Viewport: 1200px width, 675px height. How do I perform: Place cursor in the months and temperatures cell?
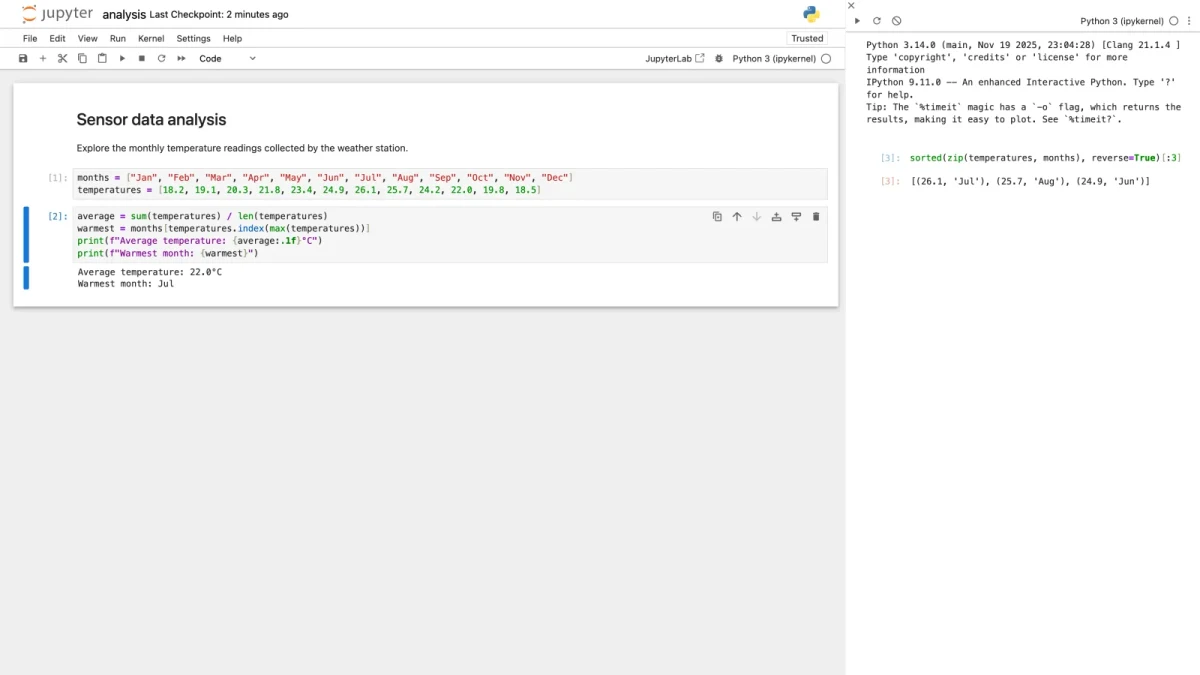pos(450,184)
